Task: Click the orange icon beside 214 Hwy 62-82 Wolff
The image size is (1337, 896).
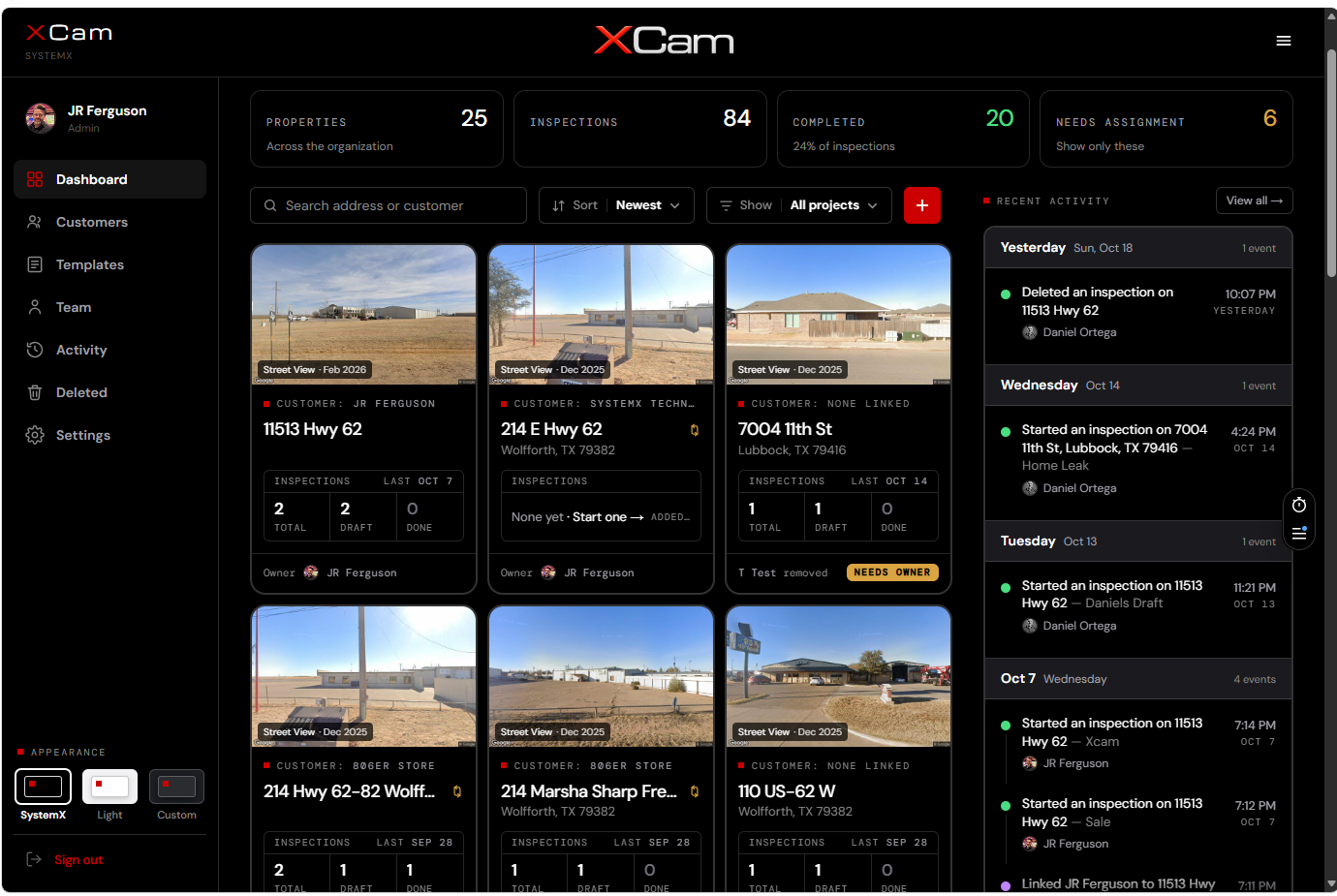Action: click(x=457, y=791)
